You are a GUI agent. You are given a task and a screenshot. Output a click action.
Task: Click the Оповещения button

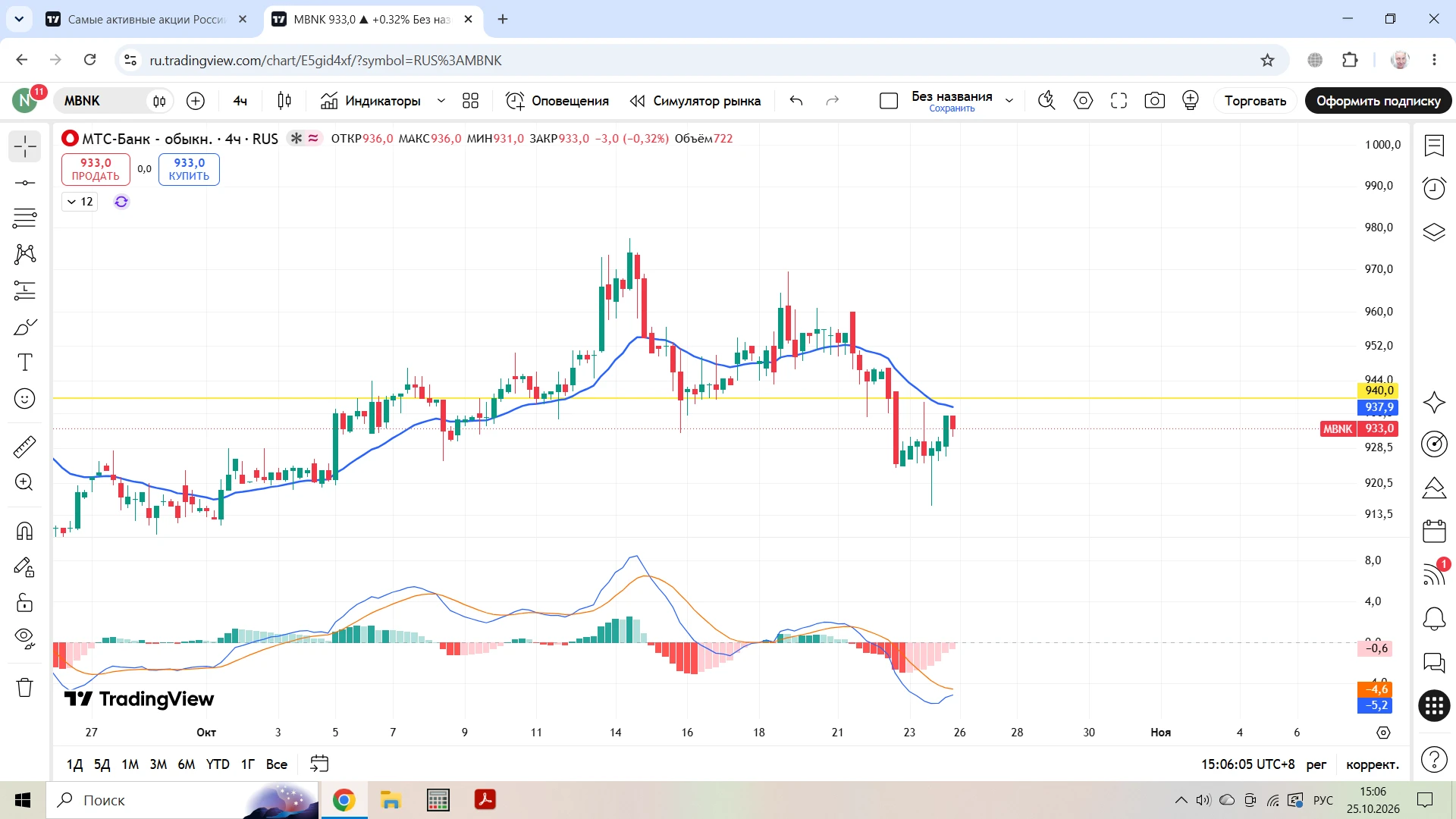(557, 101)
